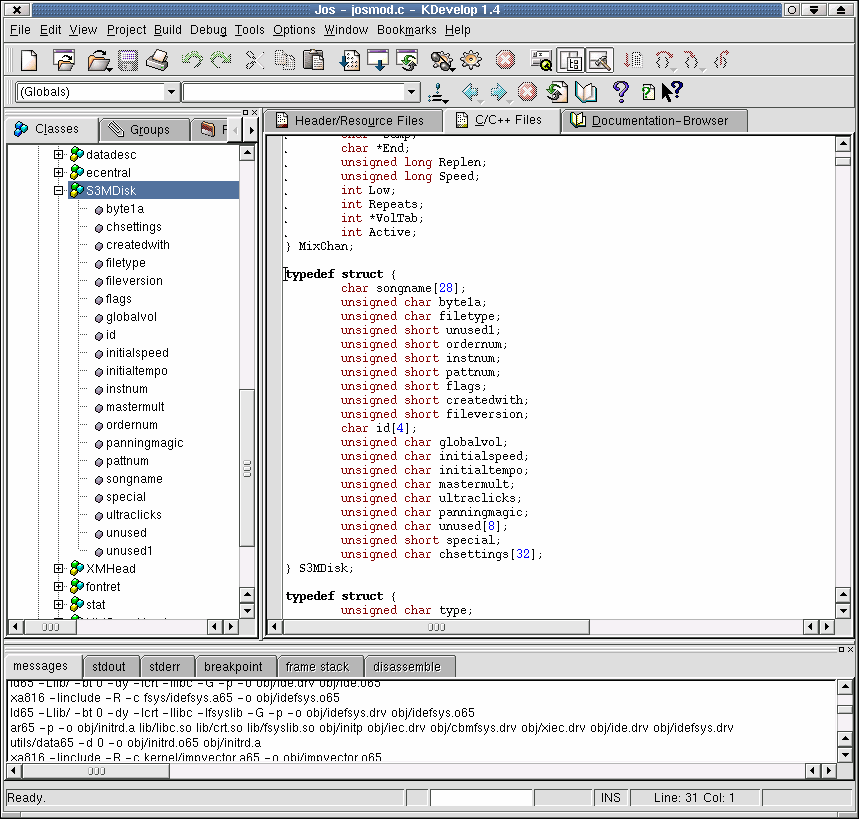Image resolution: width=859 pixels, height=819 pixels.
Task: Click the red Stop icon next to the browser arrows
Action: coord(527,92)
